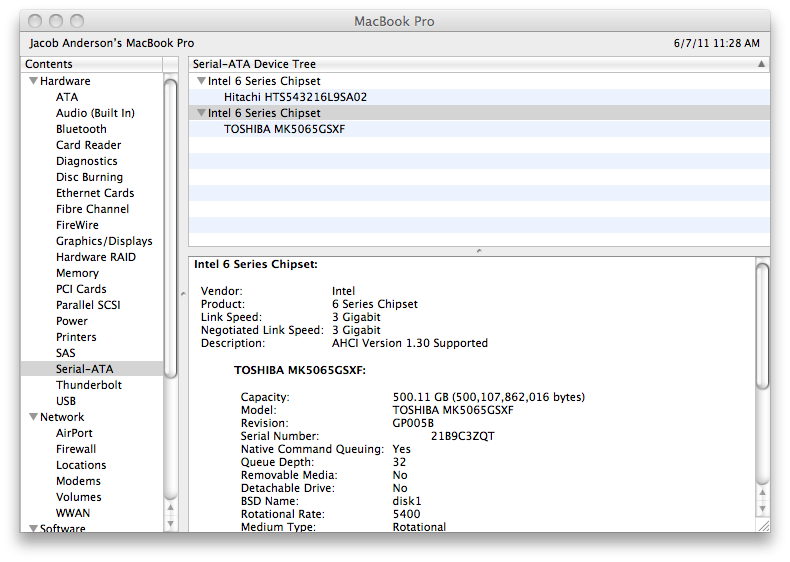Select USB under Hardware
The height and width of the screenshot is (562, 790).
[x=65, y=401]
